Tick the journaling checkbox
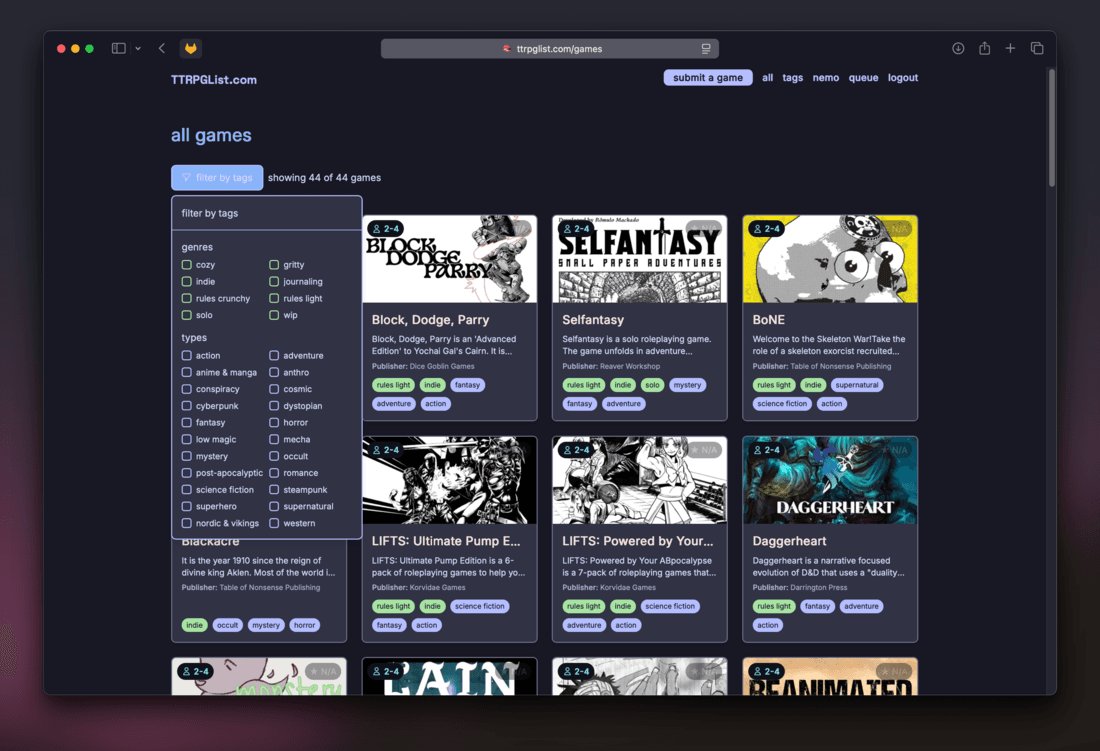Viewport: 1100px width, 751px height. (x=274, y=282)
